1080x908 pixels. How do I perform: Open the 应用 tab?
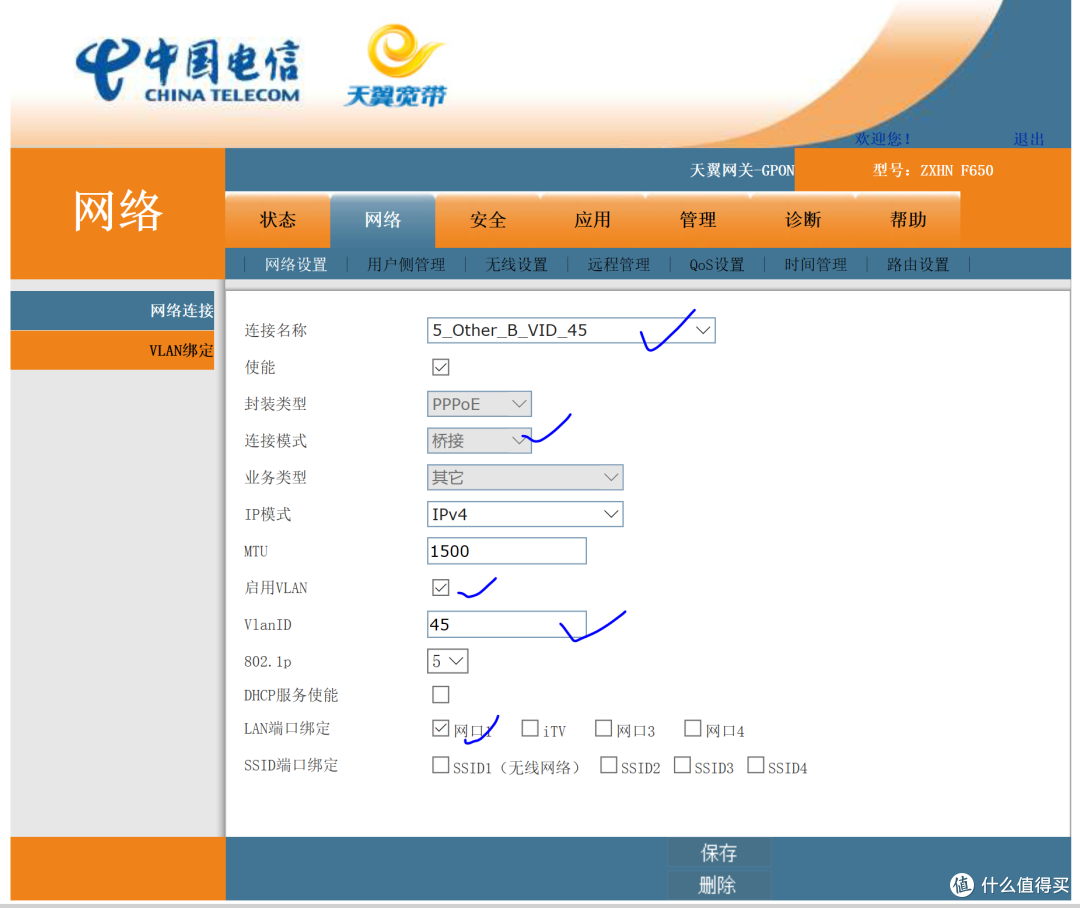pyautogui.click(x=593, y=220)
